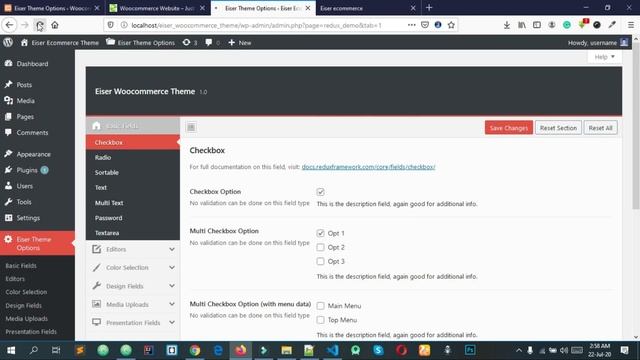Expand the Color Selection section

click(x=133, y=267)
